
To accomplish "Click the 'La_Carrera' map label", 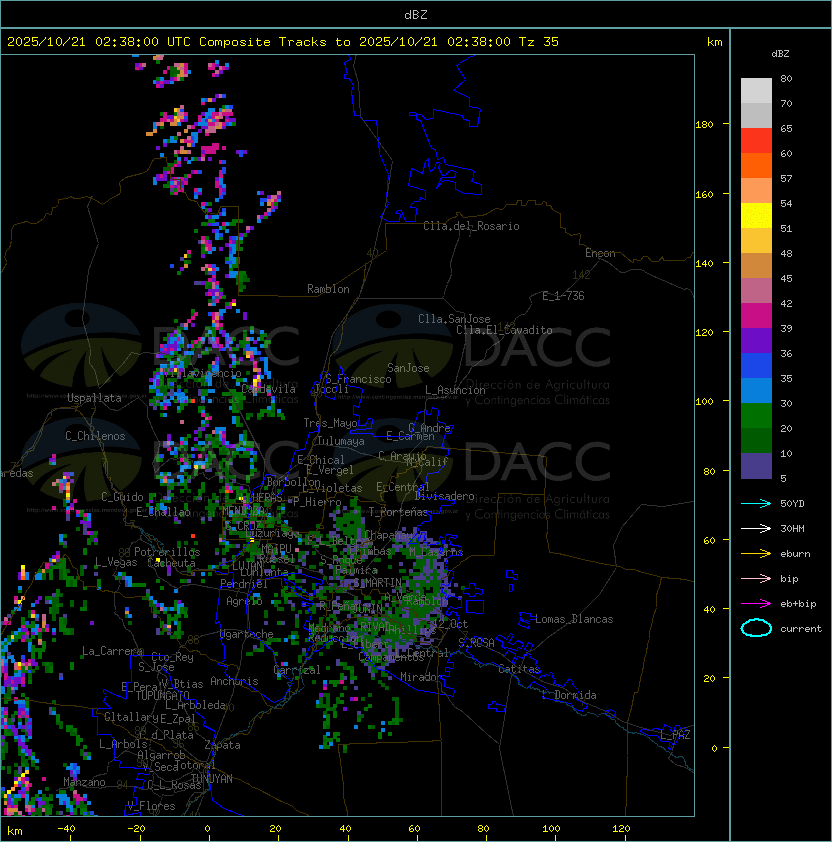I will click(x=112, y=651).
